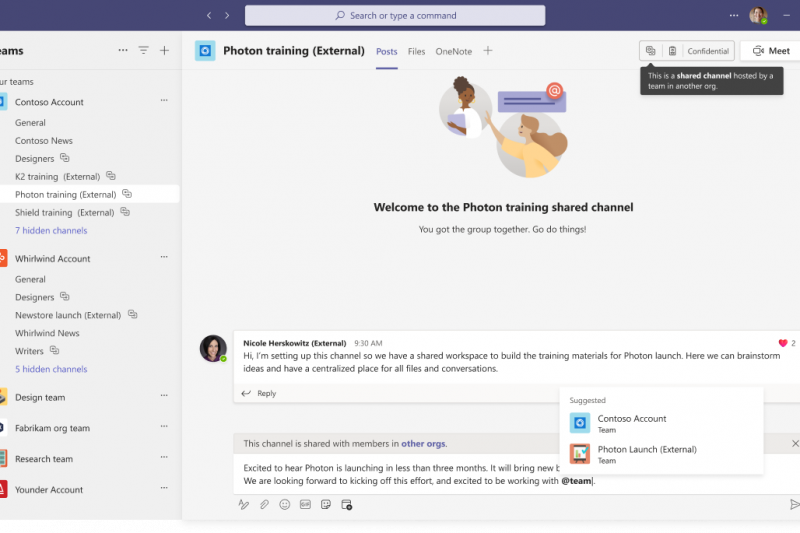Open the GIF picker
This screenshot has height=533, width=800.
(x=305, y=504)
